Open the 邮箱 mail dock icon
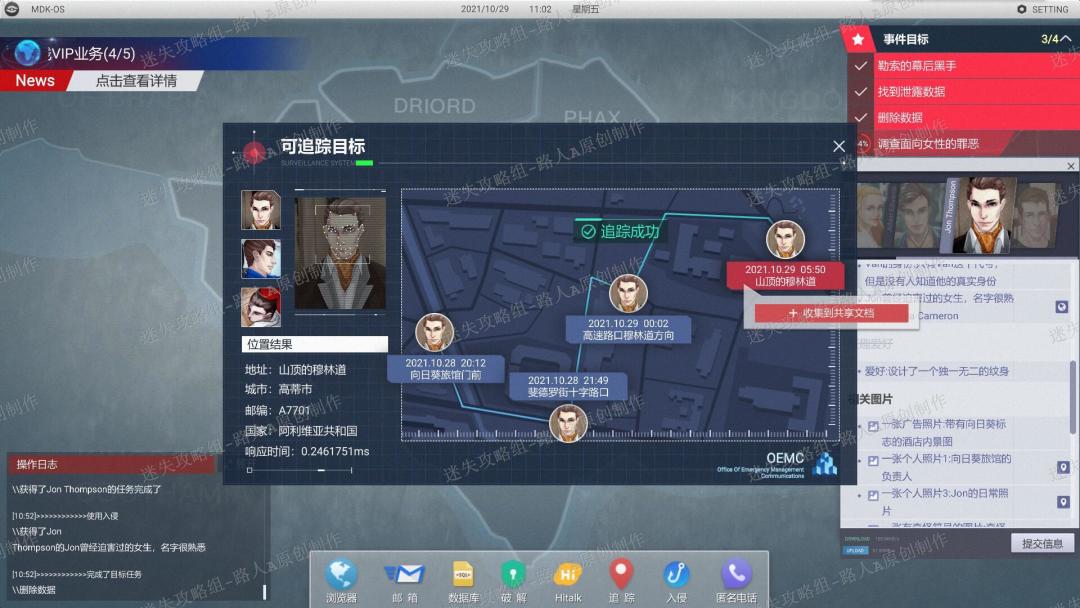The image size is (1080, 608). pos(404,574)
